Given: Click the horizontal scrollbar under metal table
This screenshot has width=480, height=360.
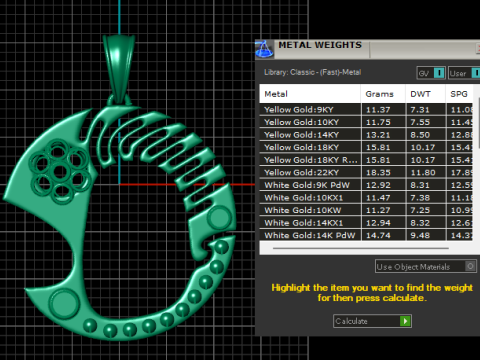Looking at the screenshot, I should pos(361,248).
